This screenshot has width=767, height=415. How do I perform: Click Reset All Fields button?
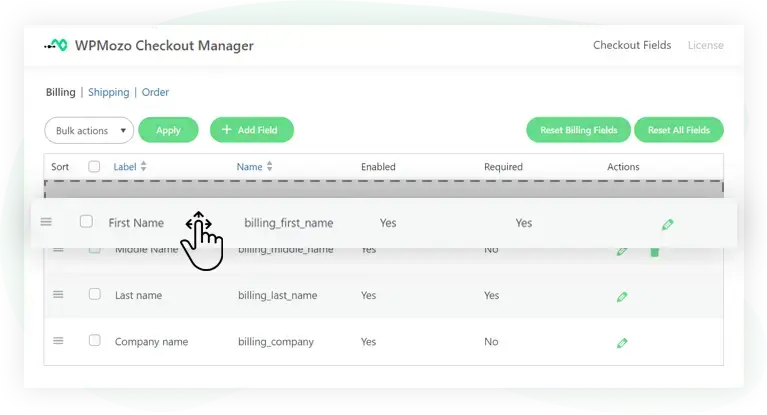678,130
